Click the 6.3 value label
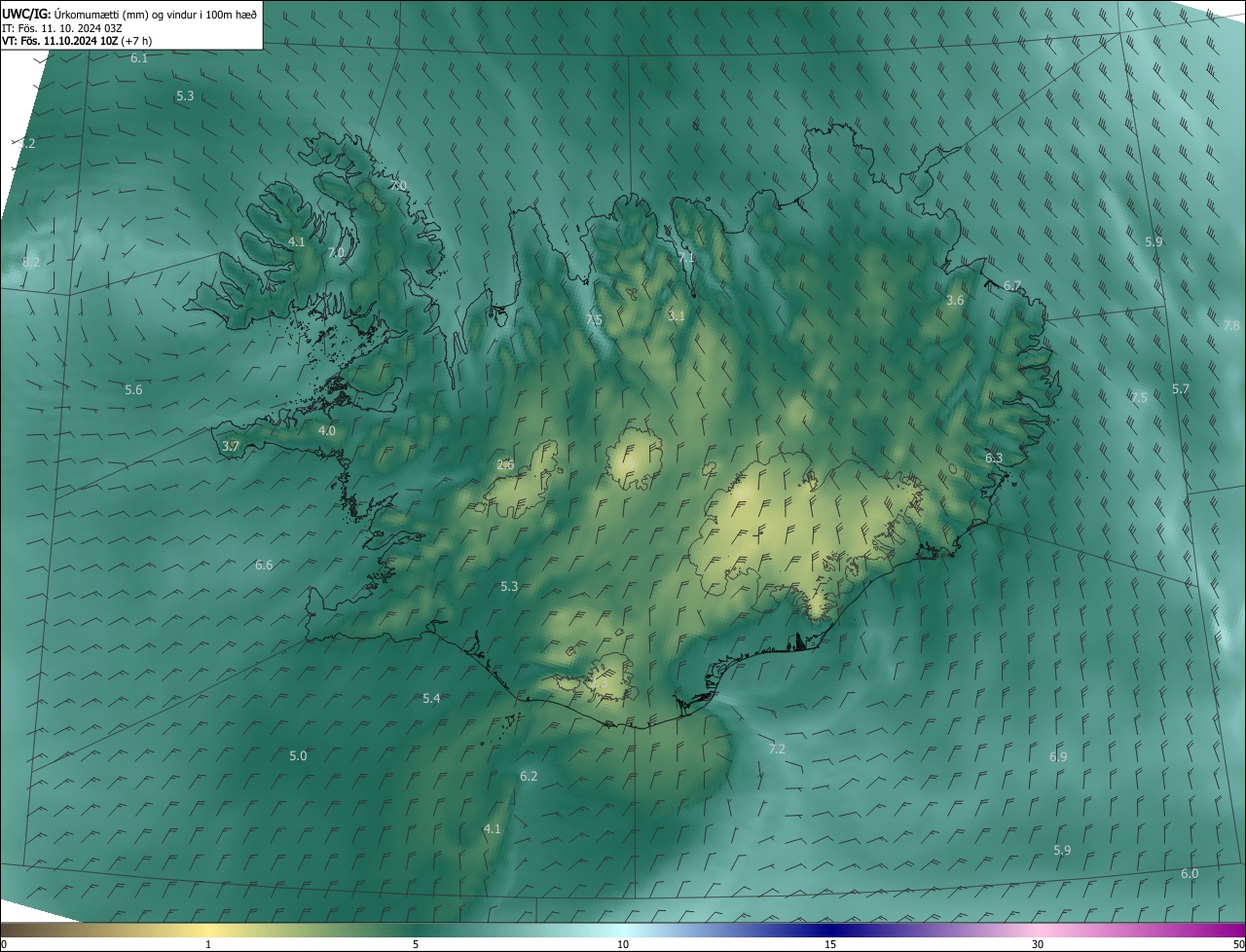Image resolution: width=1246 pixels, height=952 pixels. [994, 458]
